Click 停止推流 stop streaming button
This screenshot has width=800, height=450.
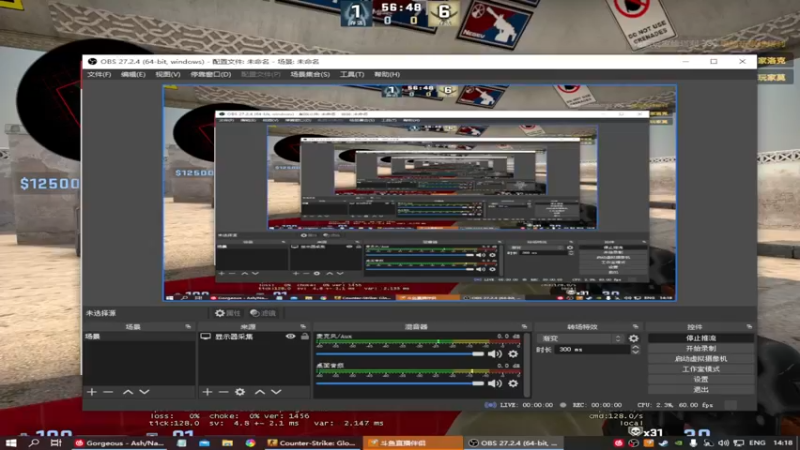[701, 338]
